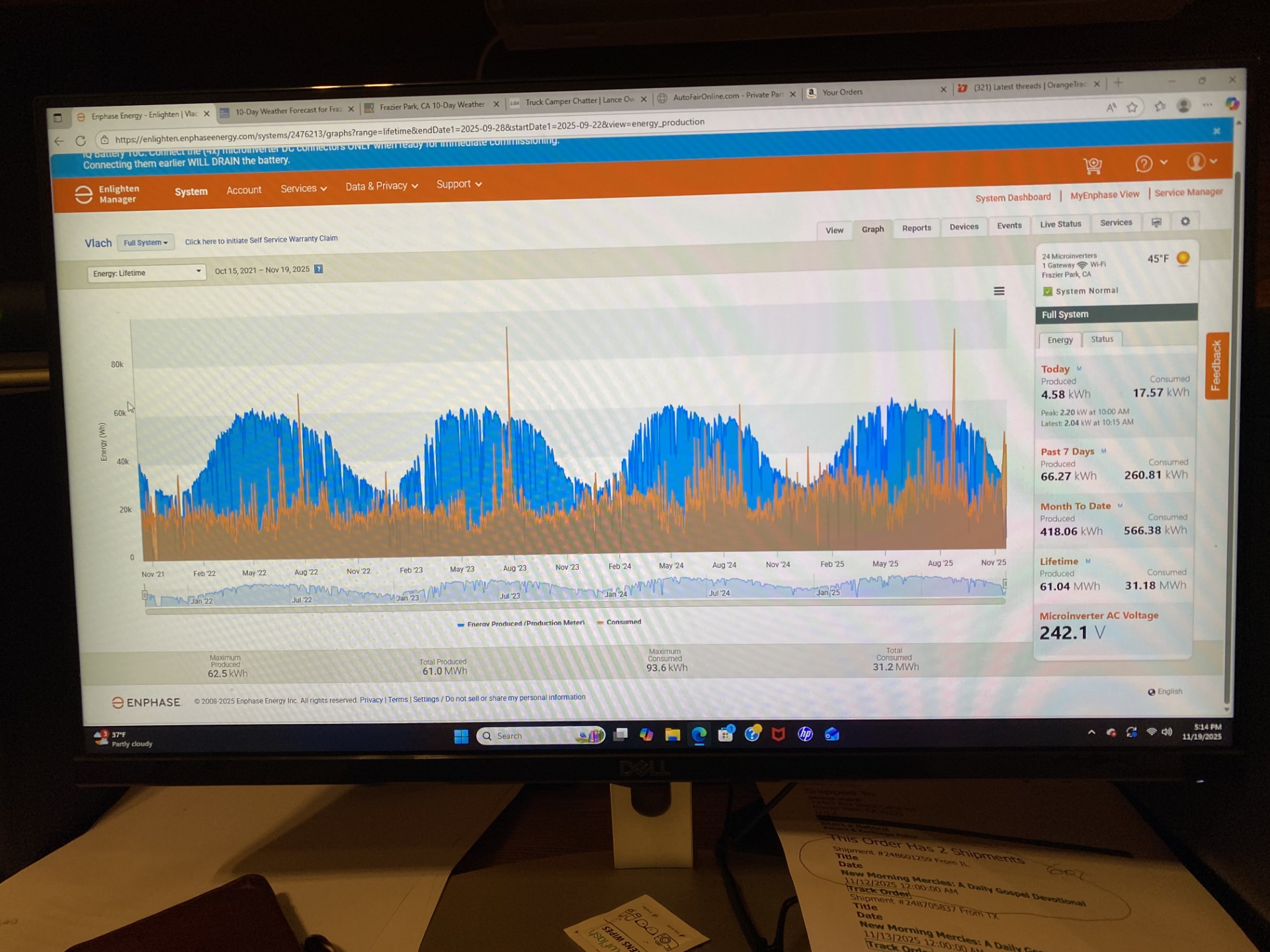The width and height of the screenshot is (1270, 952).
Task: Click the date range info icon
Action: click(x=319, y=269)
